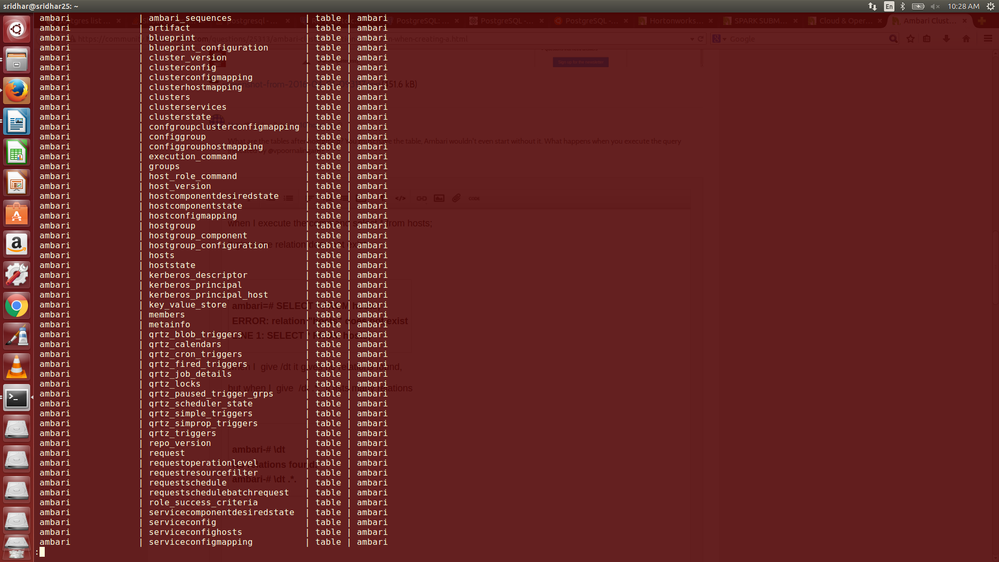
Task: Switch to Ambari Clust tab in Firefox
Action: coord(928,21)
